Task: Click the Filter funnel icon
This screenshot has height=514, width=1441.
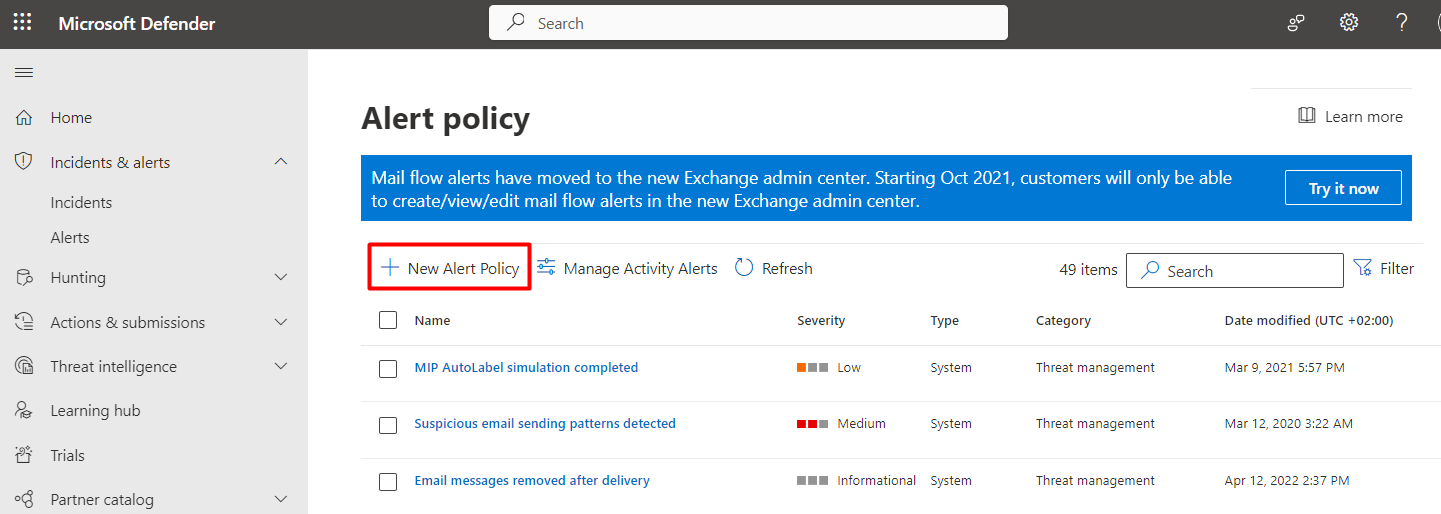Action: 1362,268
